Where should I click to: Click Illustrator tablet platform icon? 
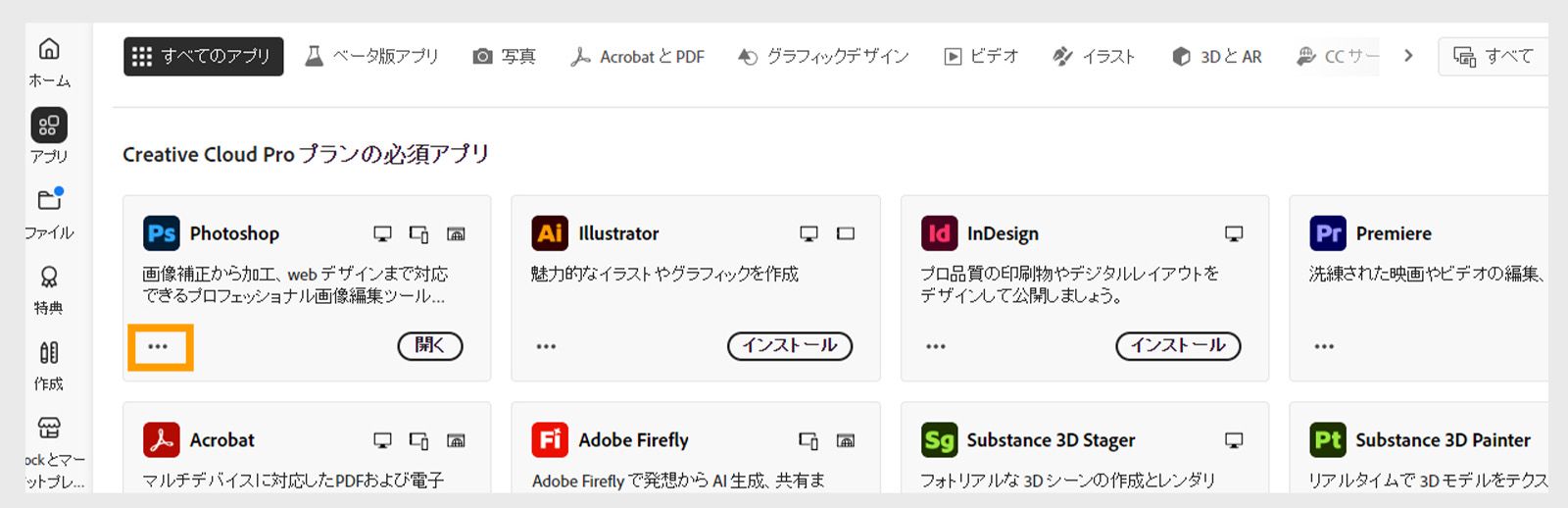846,233
